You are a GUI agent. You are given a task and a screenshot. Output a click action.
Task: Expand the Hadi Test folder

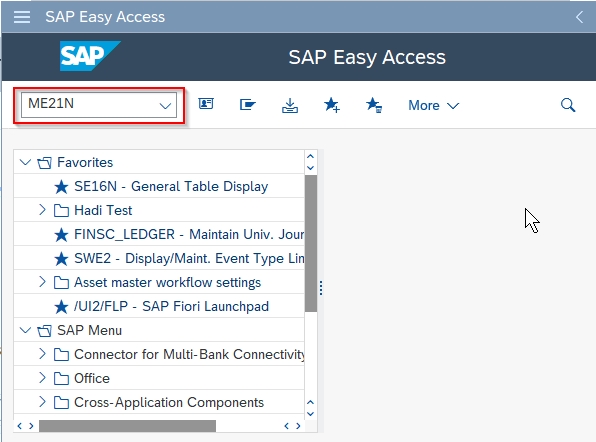coord(42,210)
